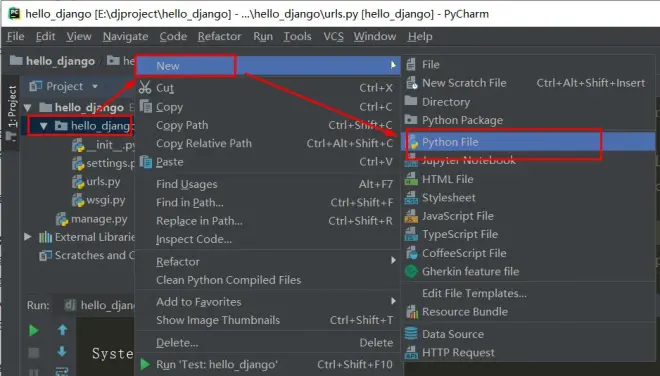Open the VCS menu
Image resolution: width=660 pixels, height=376 pixels.
click(x=333, y=37)
